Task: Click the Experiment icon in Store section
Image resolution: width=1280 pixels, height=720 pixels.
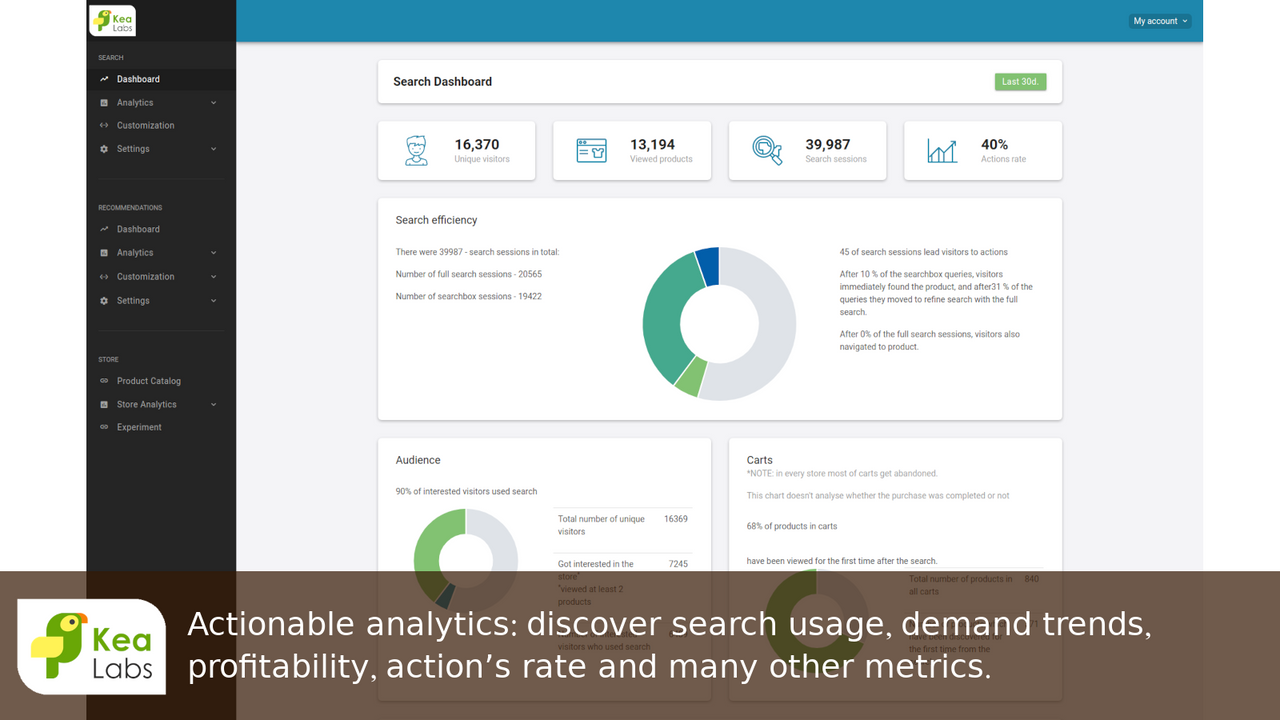Action: click(103, 426)
